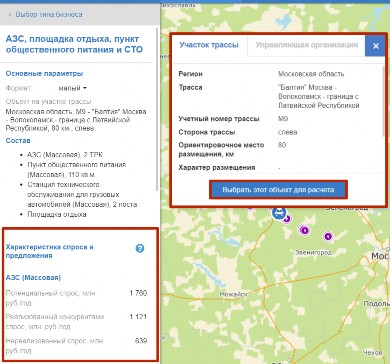390x364 pixels.
Task: Click the АЗС (Массовая), 2 ТРК item
Action: click(x=65, y=155)
